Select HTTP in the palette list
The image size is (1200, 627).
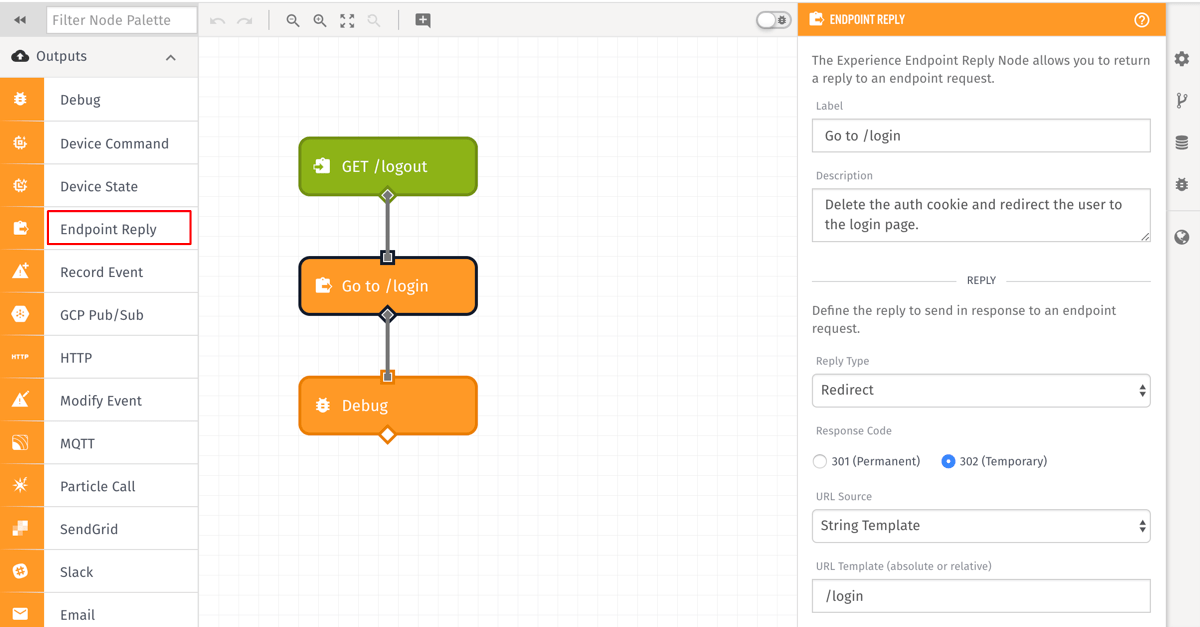(76, 357)
